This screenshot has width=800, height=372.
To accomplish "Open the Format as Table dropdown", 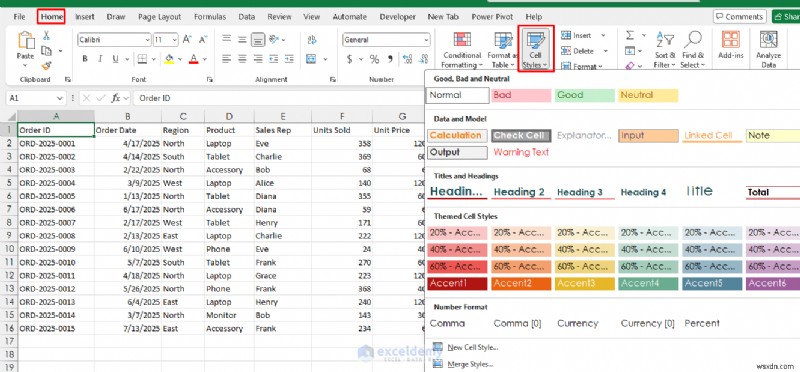I will point(503,49).
